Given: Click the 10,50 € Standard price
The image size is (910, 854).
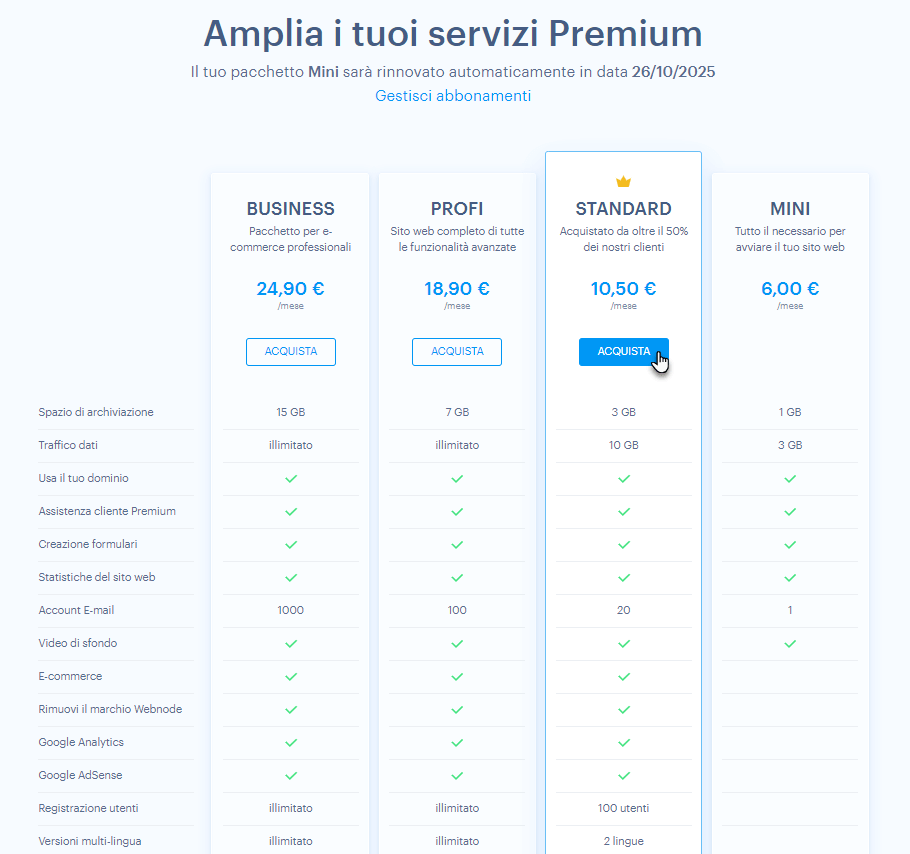Looking at the screenshot, I should pos(623,288).
